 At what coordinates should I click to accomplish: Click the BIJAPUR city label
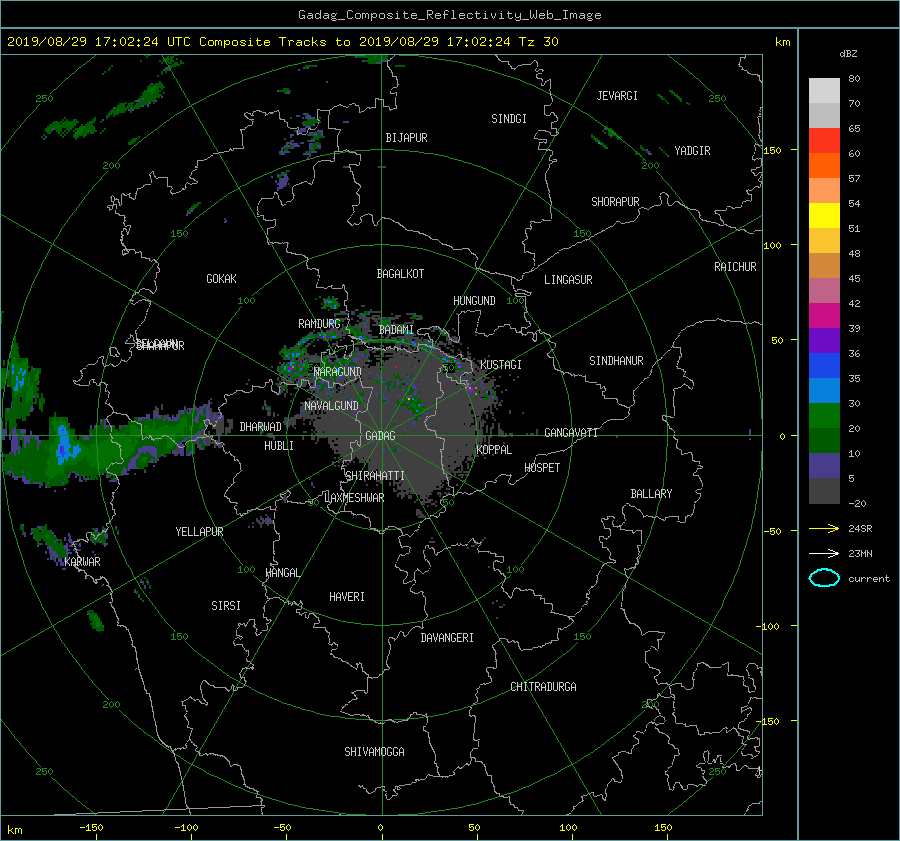[406, 138]
